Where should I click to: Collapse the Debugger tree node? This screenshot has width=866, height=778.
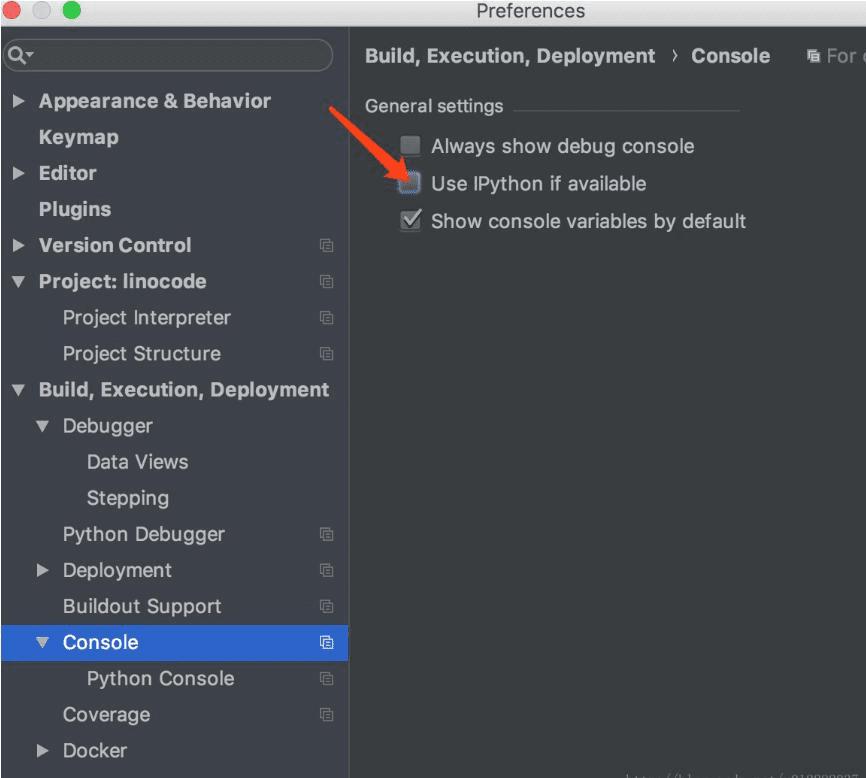(x=43, y=426)
